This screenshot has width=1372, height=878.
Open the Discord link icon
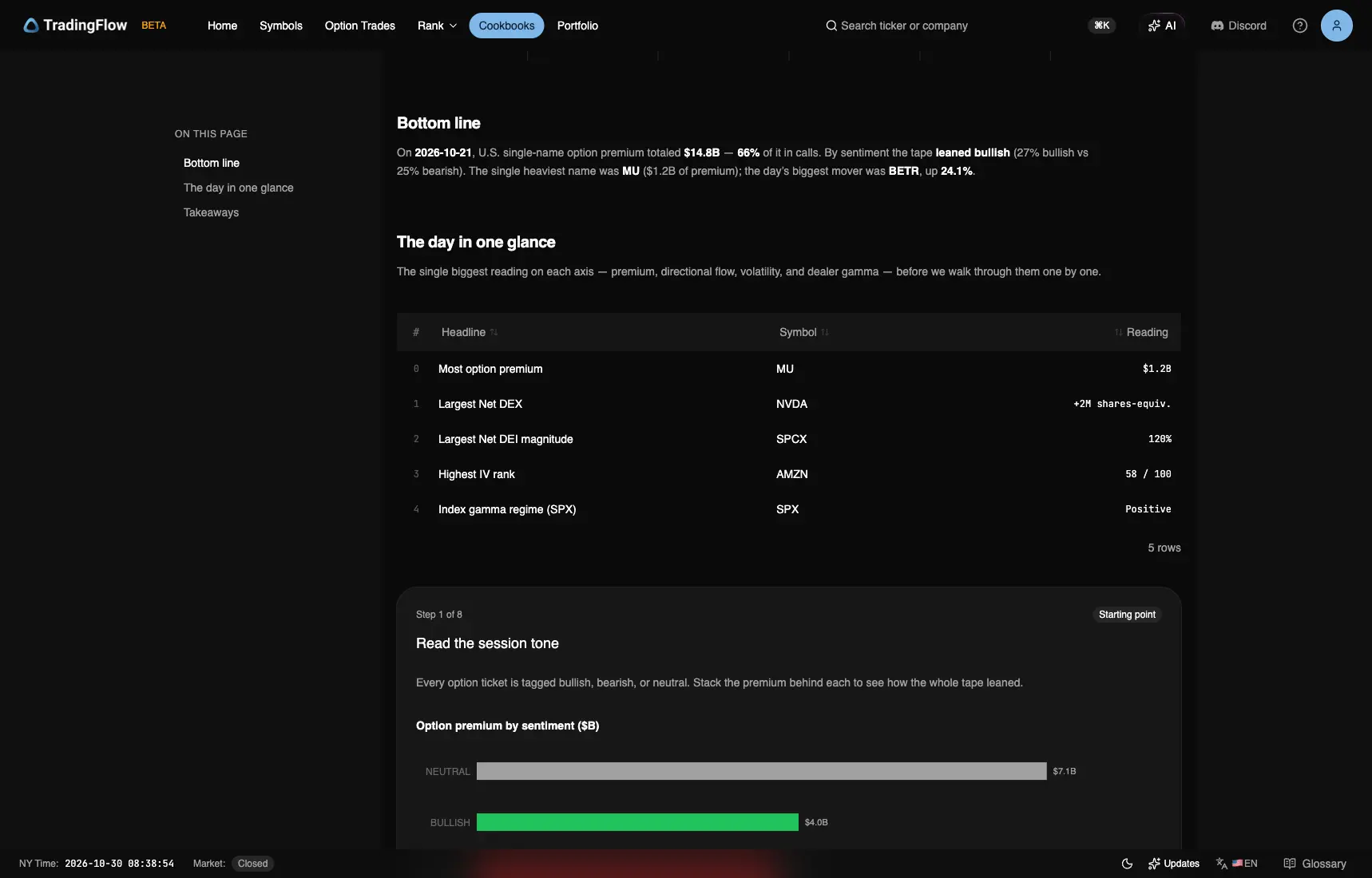(1217, 26)
